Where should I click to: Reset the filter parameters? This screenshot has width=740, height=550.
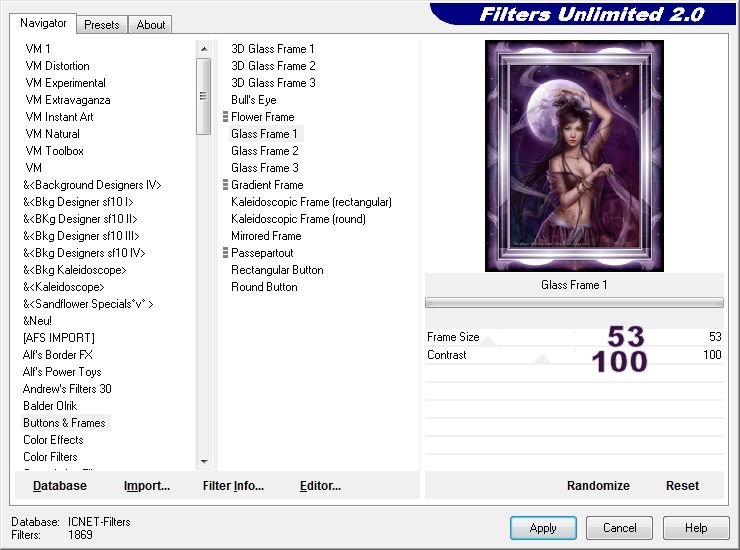click(682, 486)
